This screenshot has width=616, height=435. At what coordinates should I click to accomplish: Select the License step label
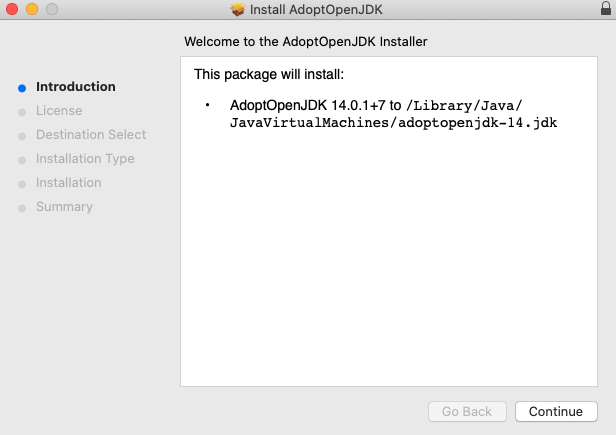coord(59,111)
